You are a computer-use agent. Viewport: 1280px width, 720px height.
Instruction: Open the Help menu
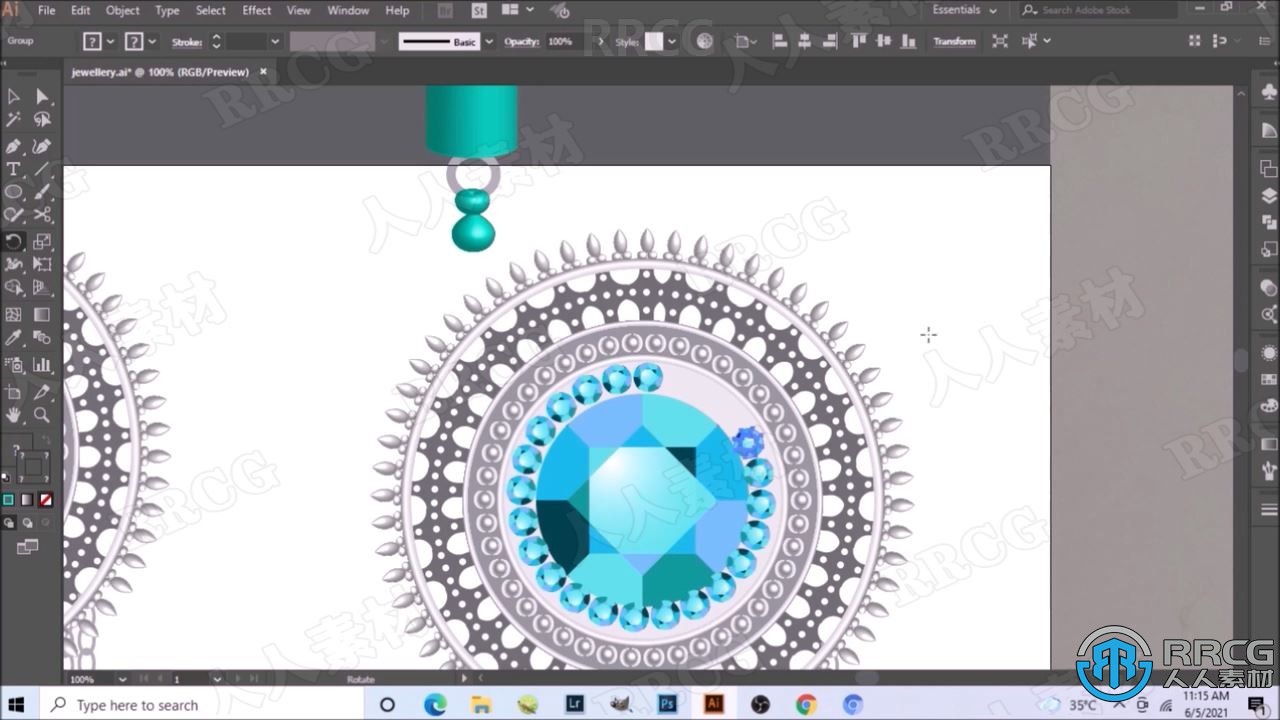[397, 10]
